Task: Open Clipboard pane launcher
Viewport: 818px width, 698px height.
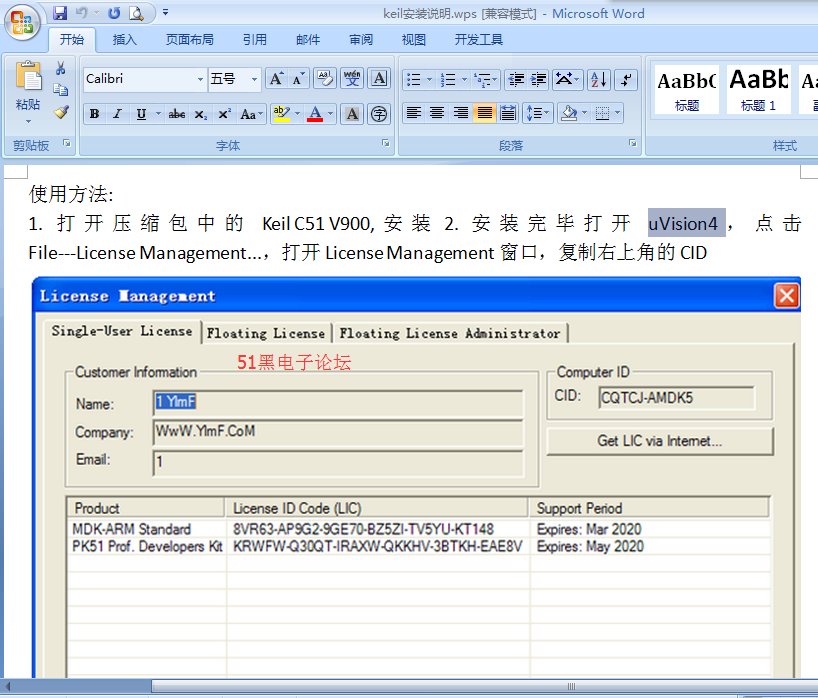Action: [67, 143]
